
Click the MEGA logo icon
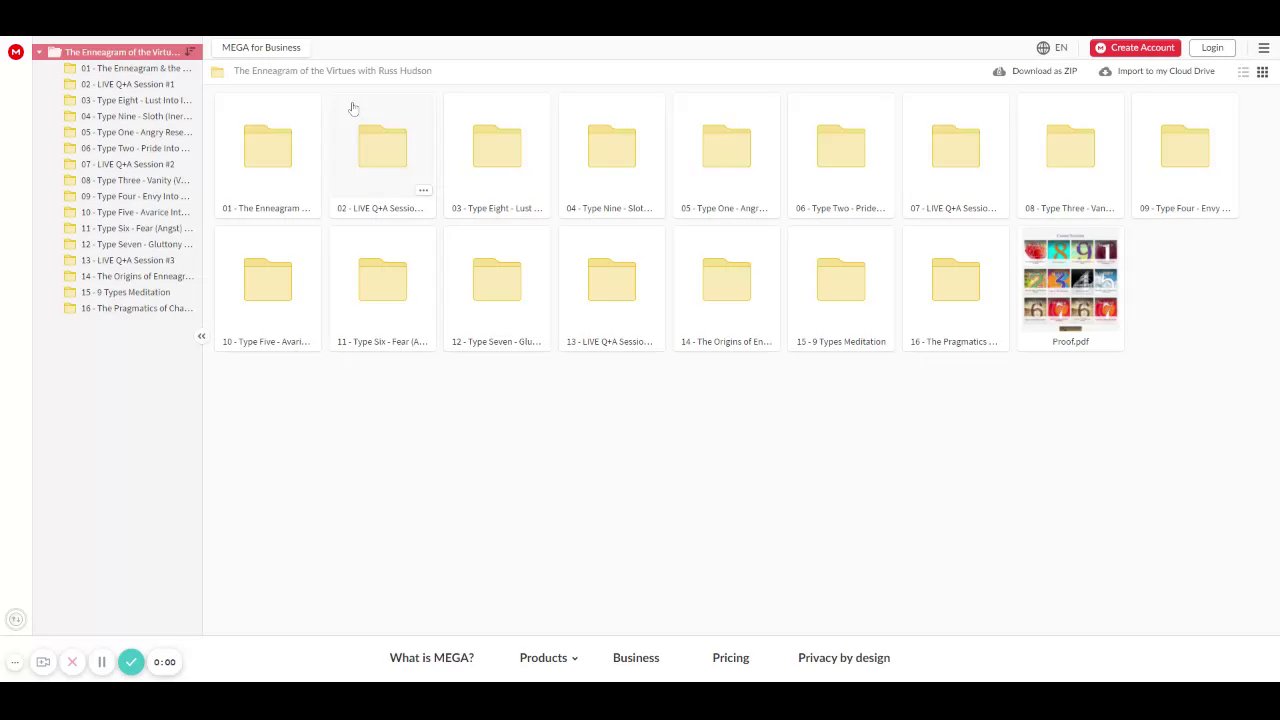[16, 52]
